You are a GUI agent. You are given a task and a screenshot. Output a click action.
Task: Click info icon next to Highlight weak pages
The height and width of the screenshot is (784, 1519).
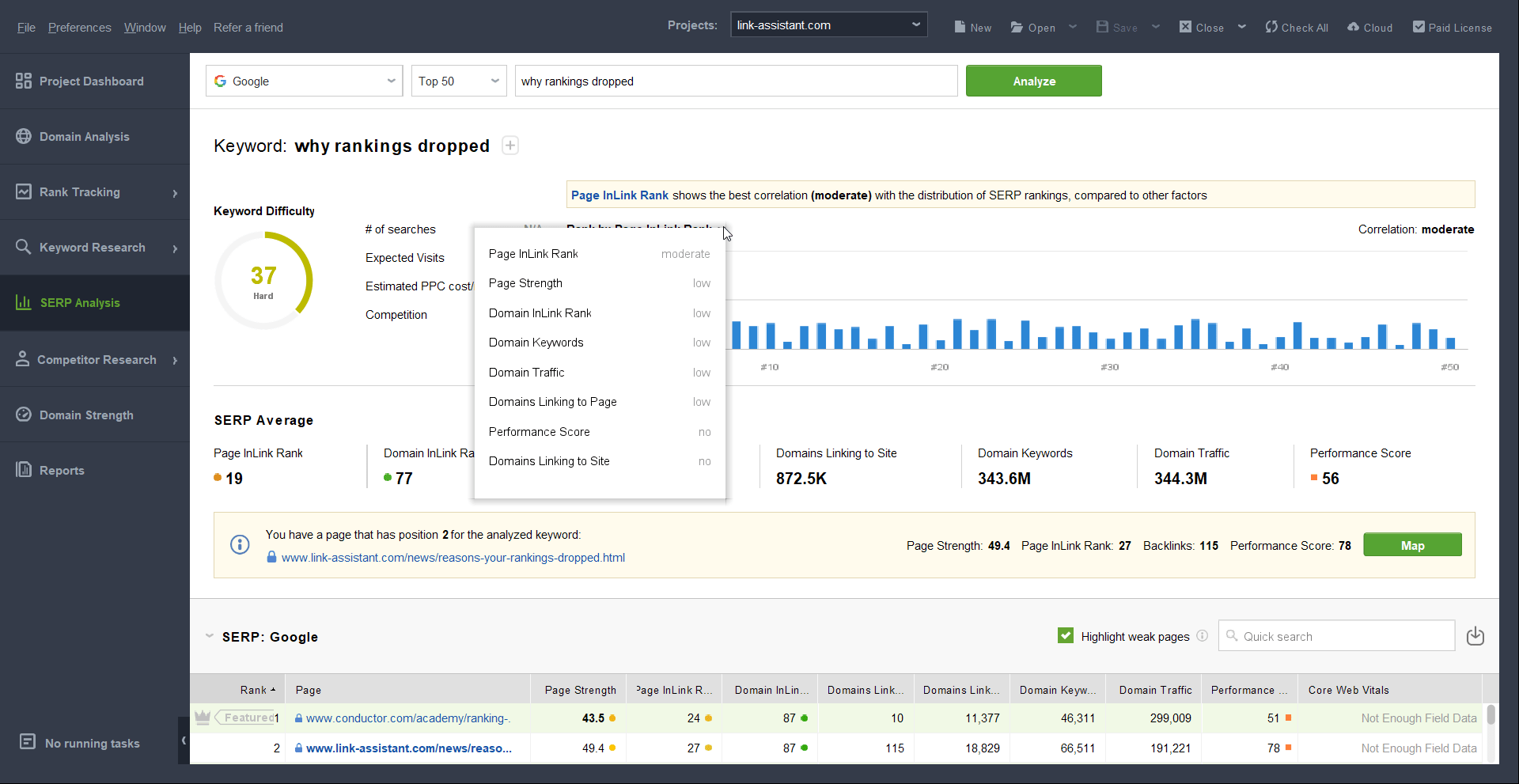click(x=1202, y=636)
